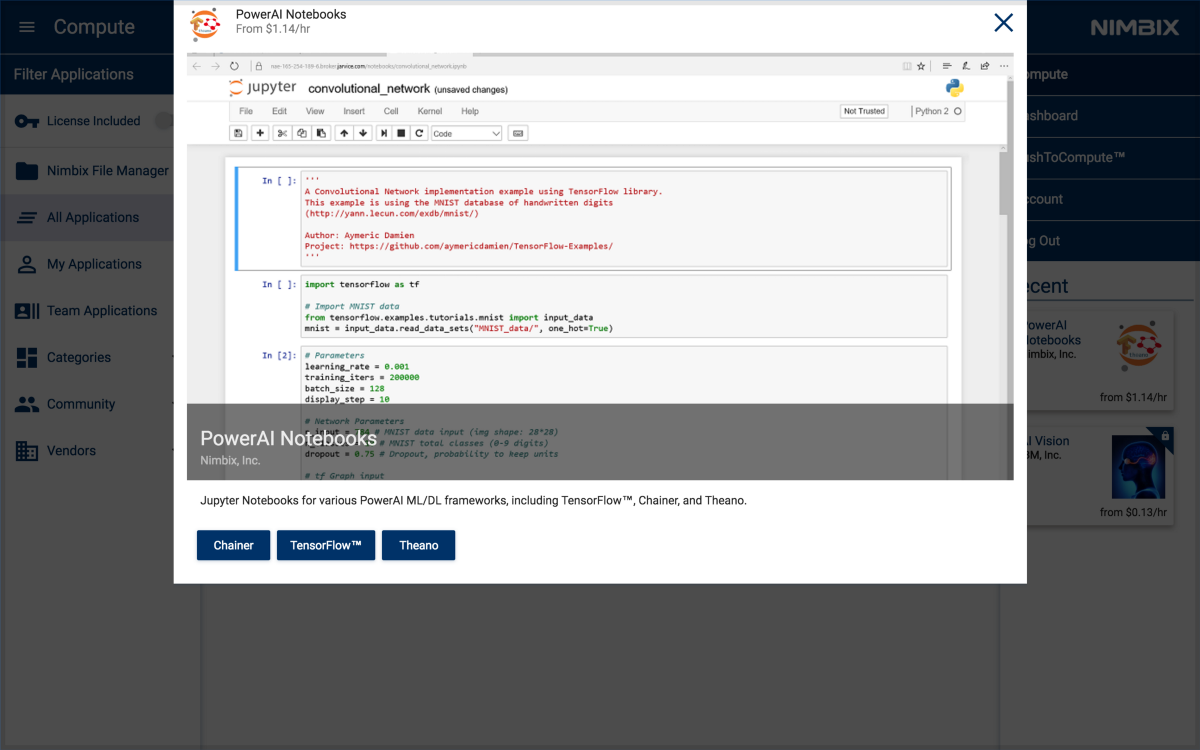Click the 'Nimbix, Inc.' text under PowerAI Notebooks overlay

point(230,461)
